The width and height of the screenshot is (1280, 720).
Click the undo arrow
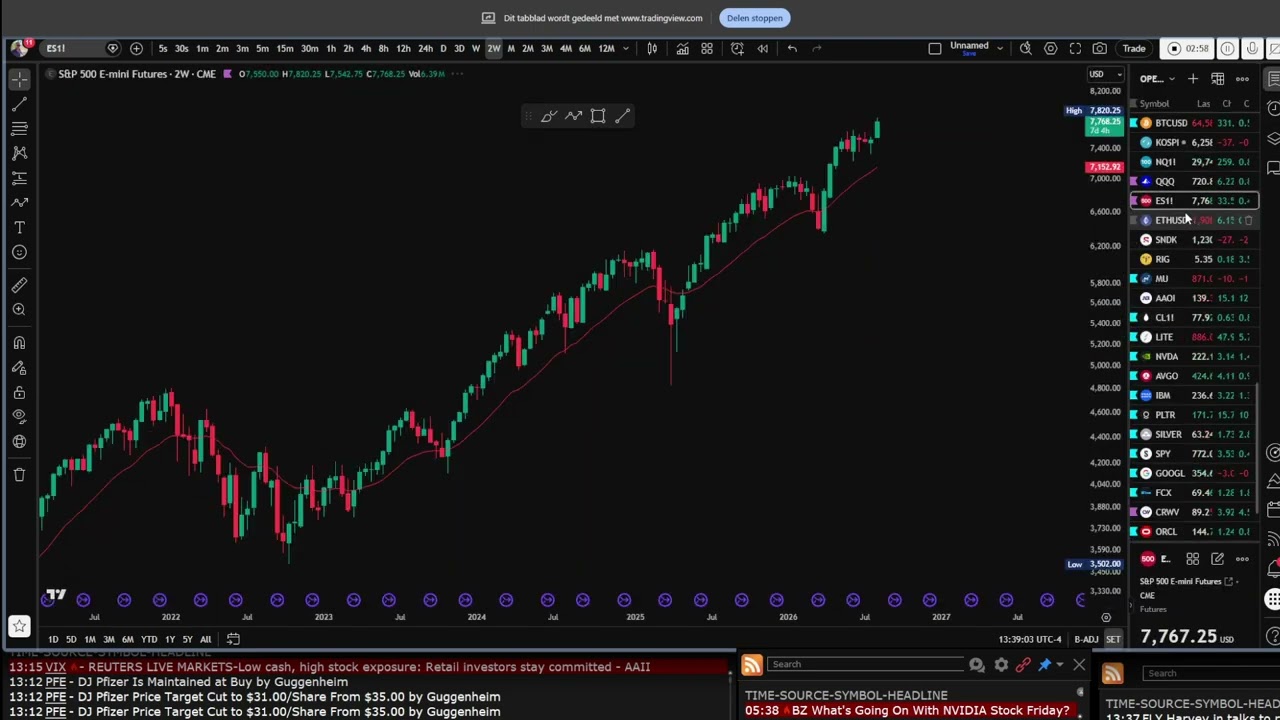point(792,48)
